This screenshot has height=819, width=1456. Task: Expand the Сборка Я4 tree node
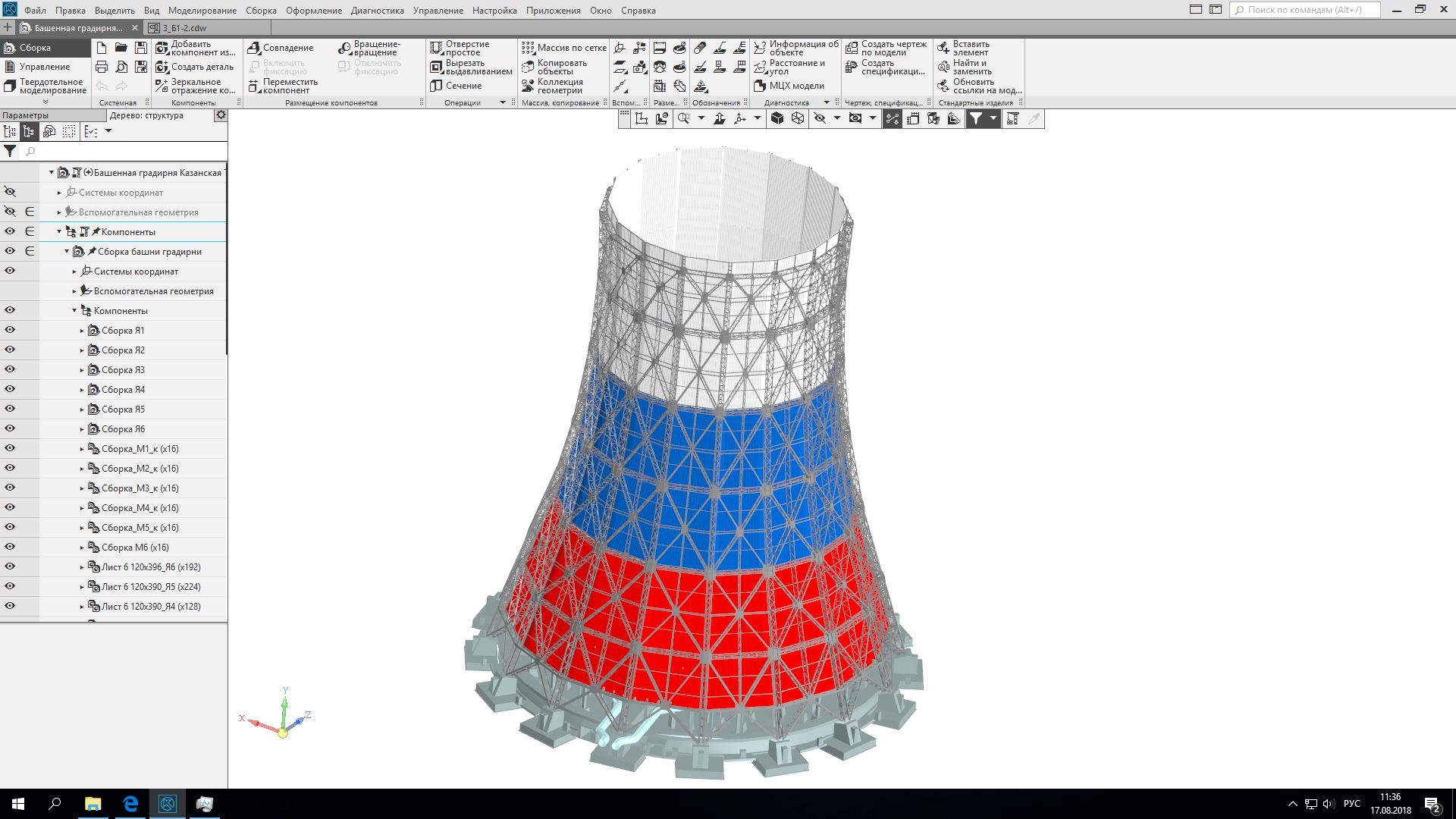coord(82,390)
